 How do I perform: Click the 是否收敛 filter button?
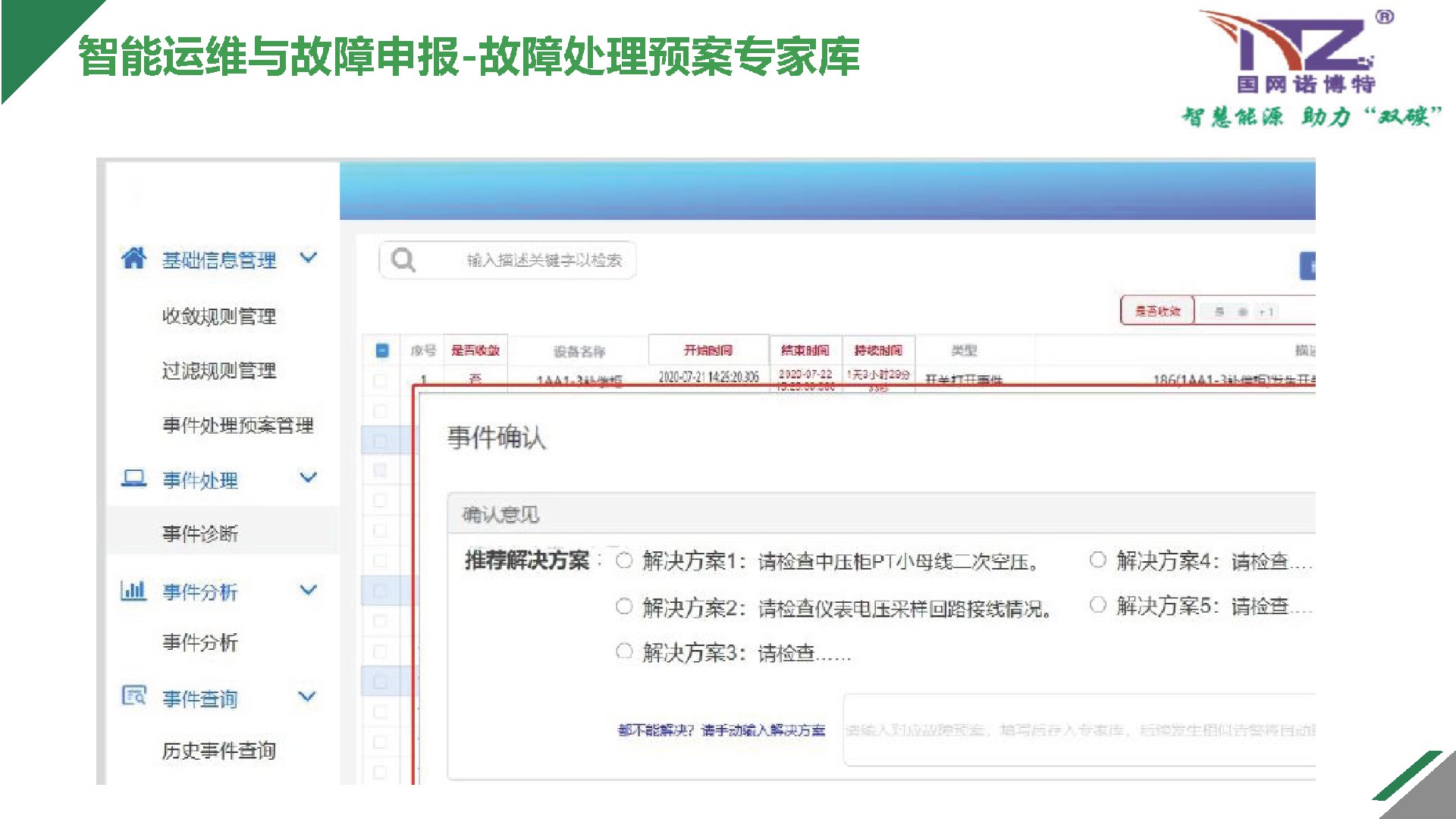pyautogui.click(x=1157, y=311)
